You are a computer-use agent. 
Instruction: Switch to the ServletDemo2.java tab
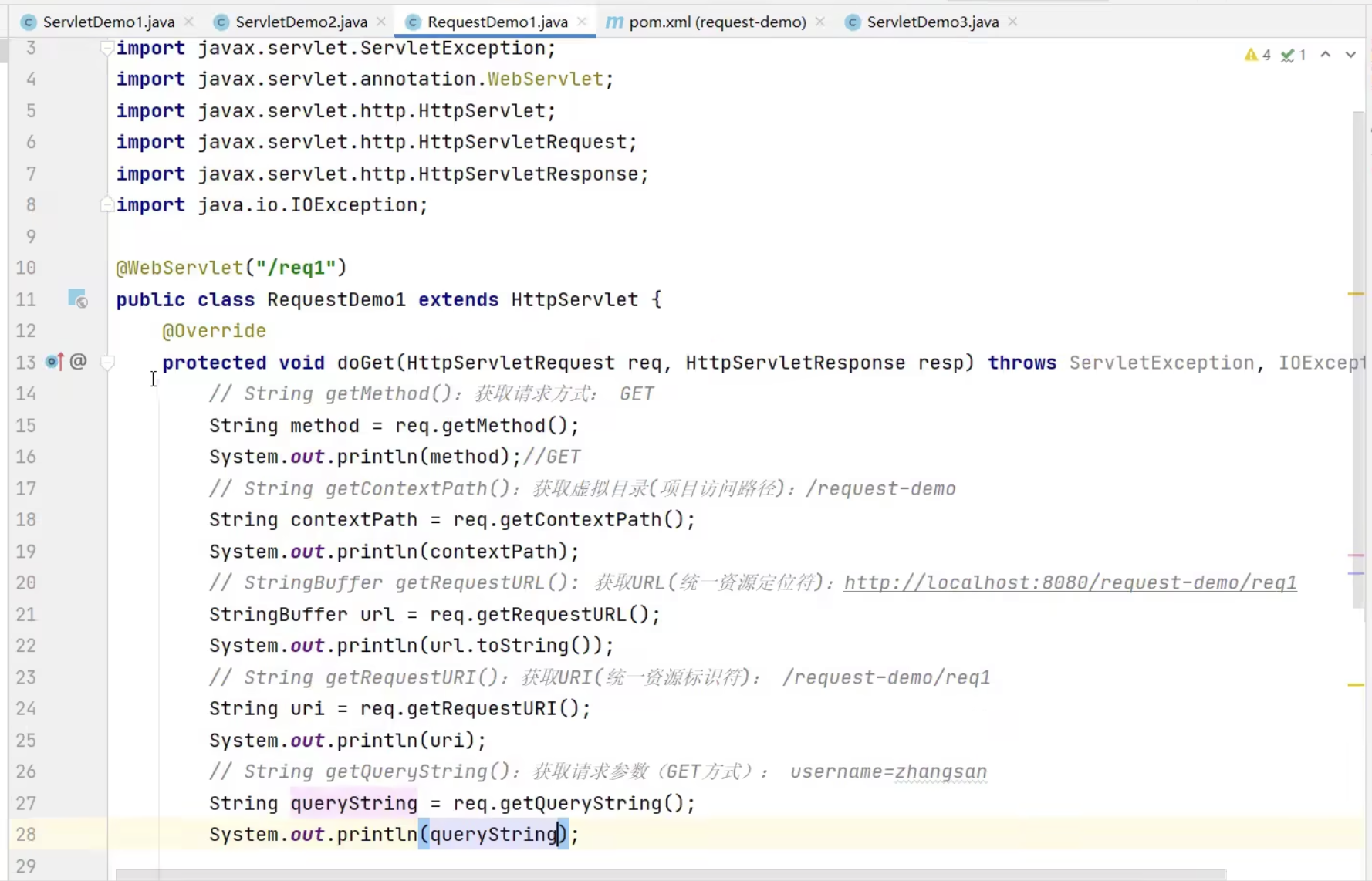tap(301, 22)
